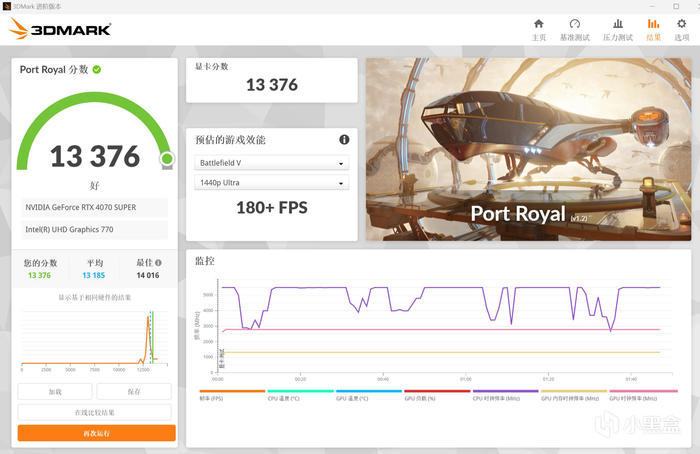700x454 pixels.
Task: Toggle the GPU 内存时钟频率 legend line
Action: pyautogui.click(x=574, y=395)
